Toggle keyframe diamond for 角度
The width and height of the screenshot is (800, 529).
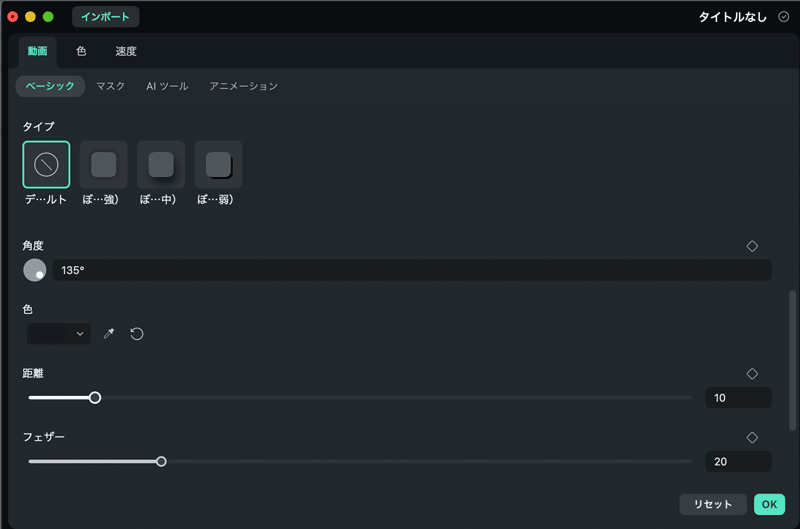click(752, 246)
